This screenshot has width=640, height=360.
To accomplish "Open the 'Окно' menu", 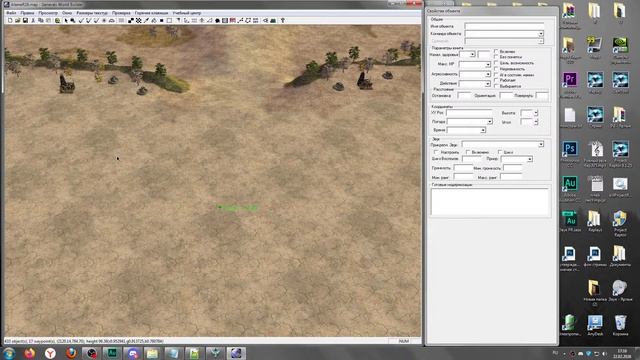I will tap(67, 13).
